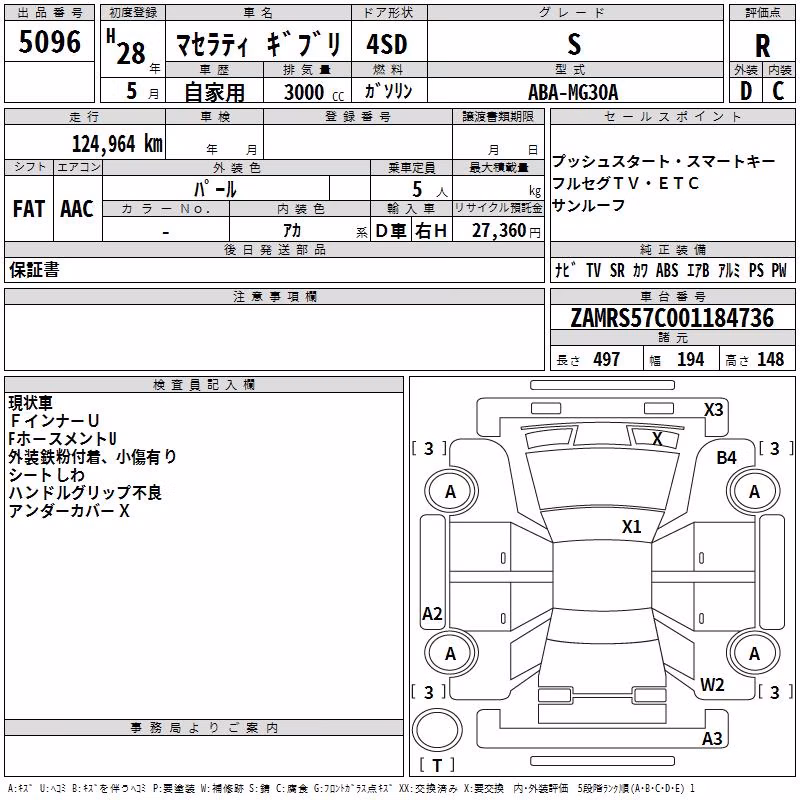Image resolution: width=800 pixels, height=800 pixels.
Task: Click recycle deposit 27,360円
Action: click(506, 231)
